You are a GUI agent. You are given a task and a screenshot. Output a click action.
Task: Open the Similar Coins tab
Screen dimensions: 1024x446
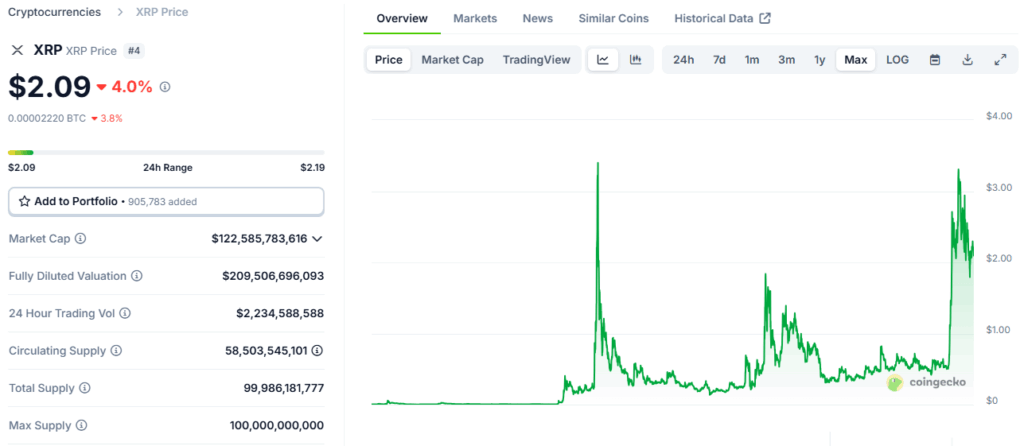coord(613,18)
